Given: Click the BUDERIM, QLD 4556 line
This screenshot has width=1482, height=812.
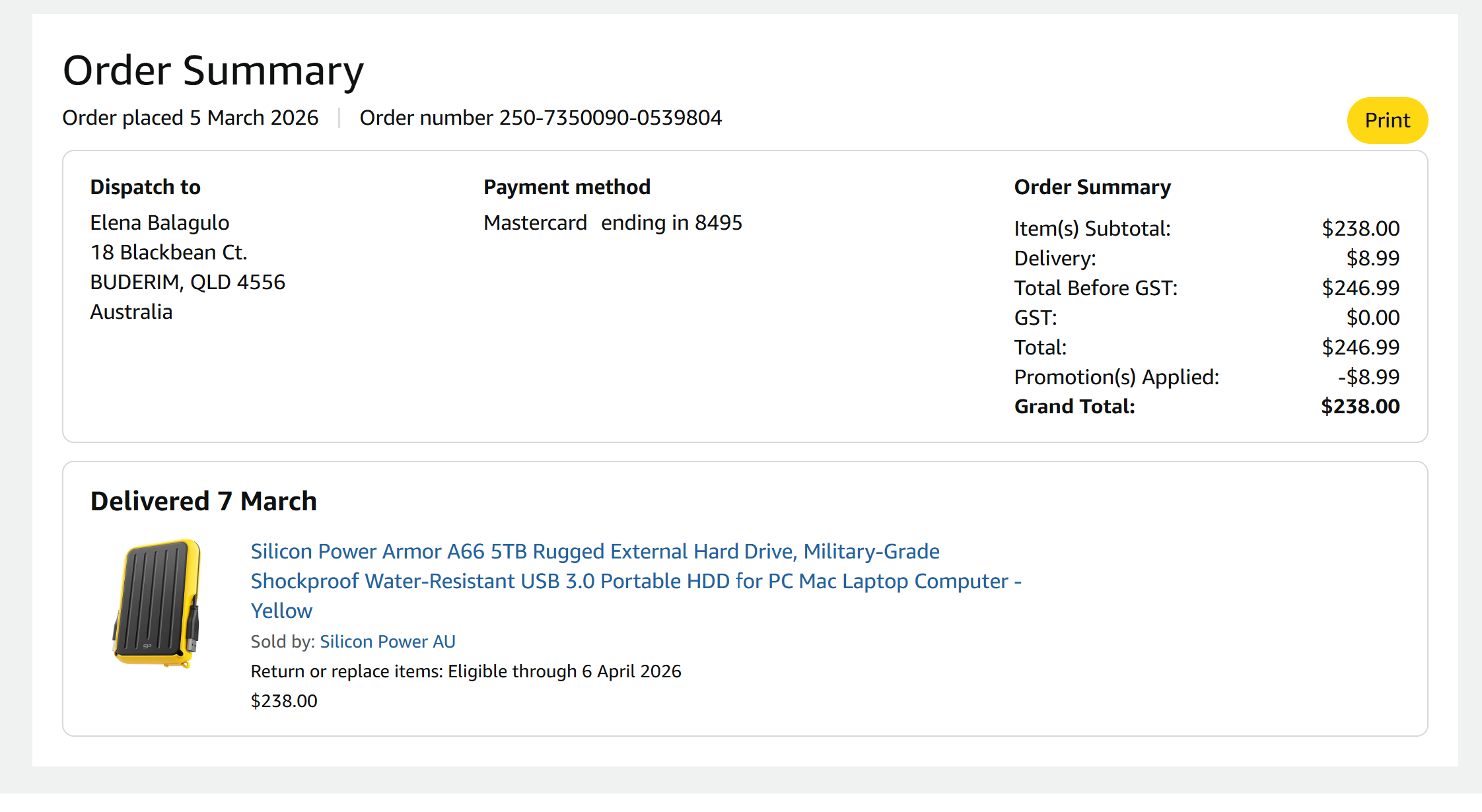Looking at the screenshot, I should [188, 283].
